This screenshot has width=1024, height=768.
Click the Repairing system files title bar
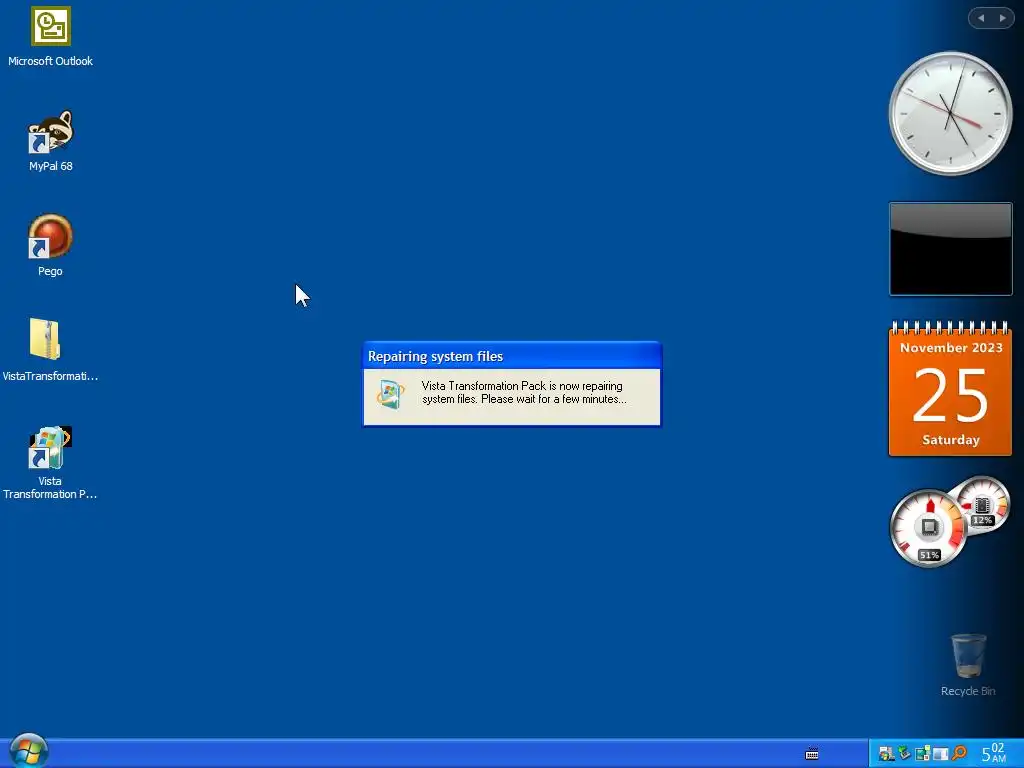(512, 356)
